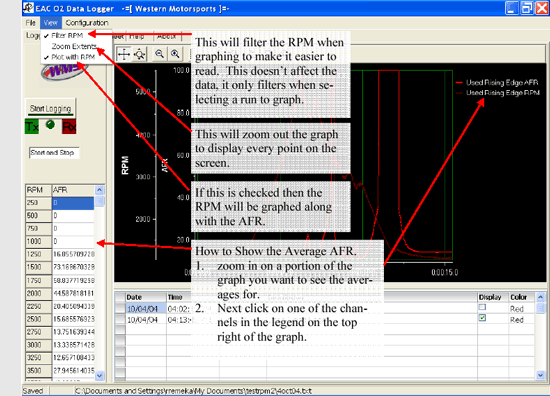Click the app icon in title bar
The width and height of the screenshot is (550, 396).
coord(28,8)
